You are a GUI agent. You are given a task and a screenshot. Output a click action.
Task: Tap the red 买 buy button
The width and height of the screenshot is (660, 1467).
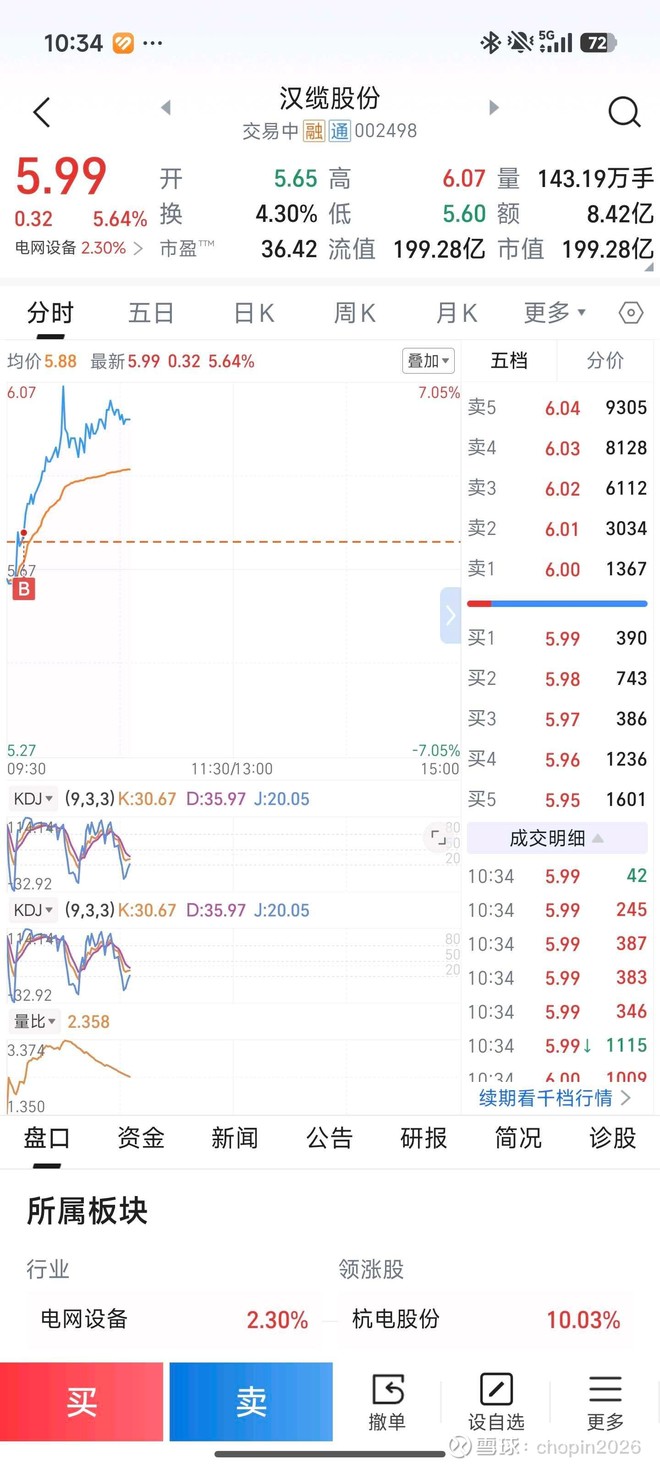(x=83, y=1400)
